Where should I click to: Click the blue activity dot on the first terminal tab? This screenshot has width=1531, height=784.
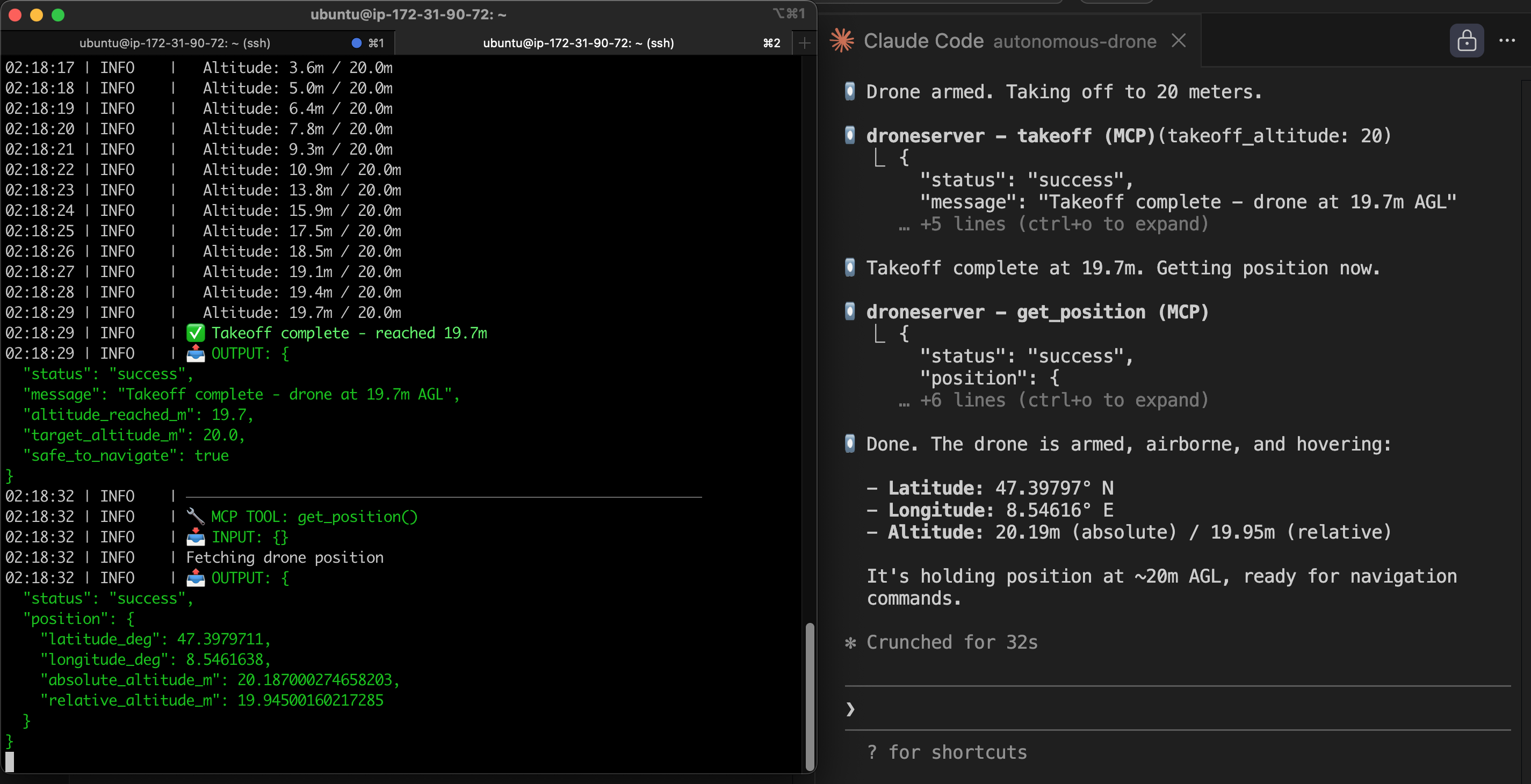(357, 42)
